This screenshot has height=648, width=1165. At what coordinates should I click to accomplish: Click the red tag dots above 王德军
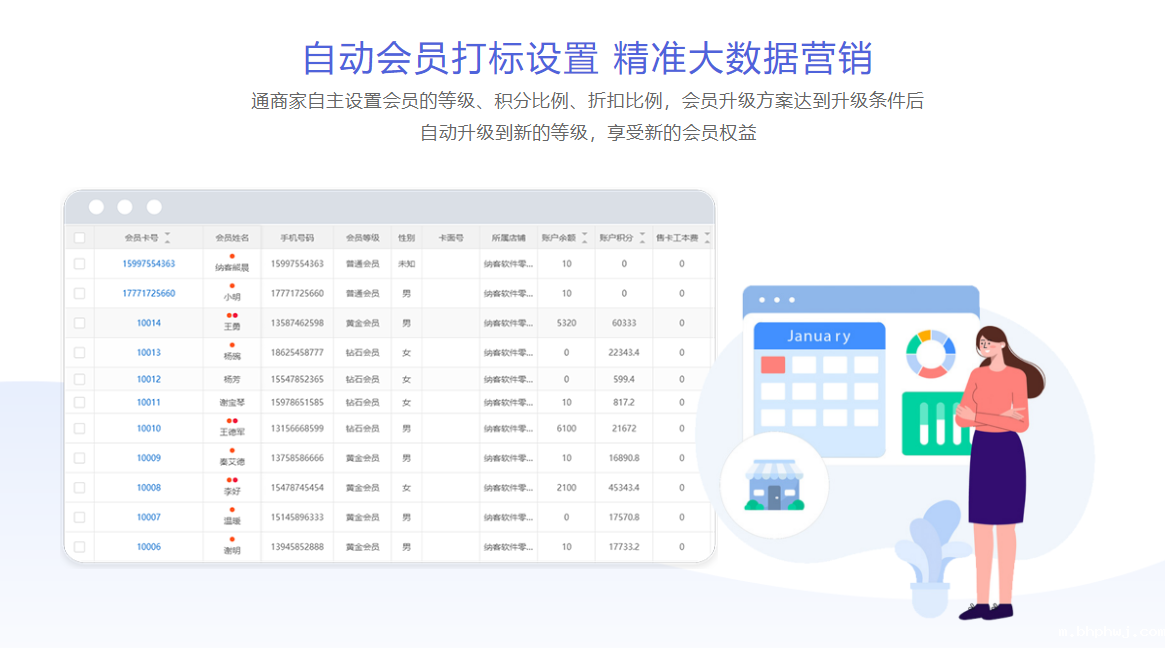[x=232, y=421]
